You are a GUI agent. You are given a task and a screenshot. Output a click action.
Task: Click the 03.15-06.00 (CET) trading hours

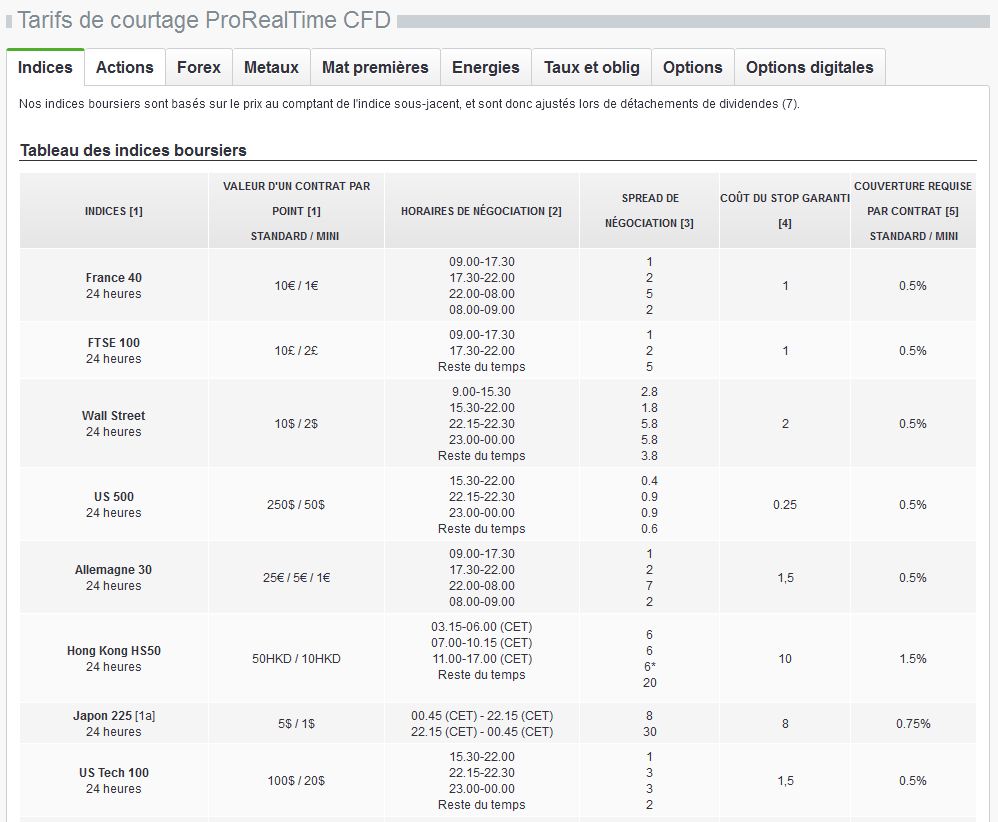(x=481, y=627)
